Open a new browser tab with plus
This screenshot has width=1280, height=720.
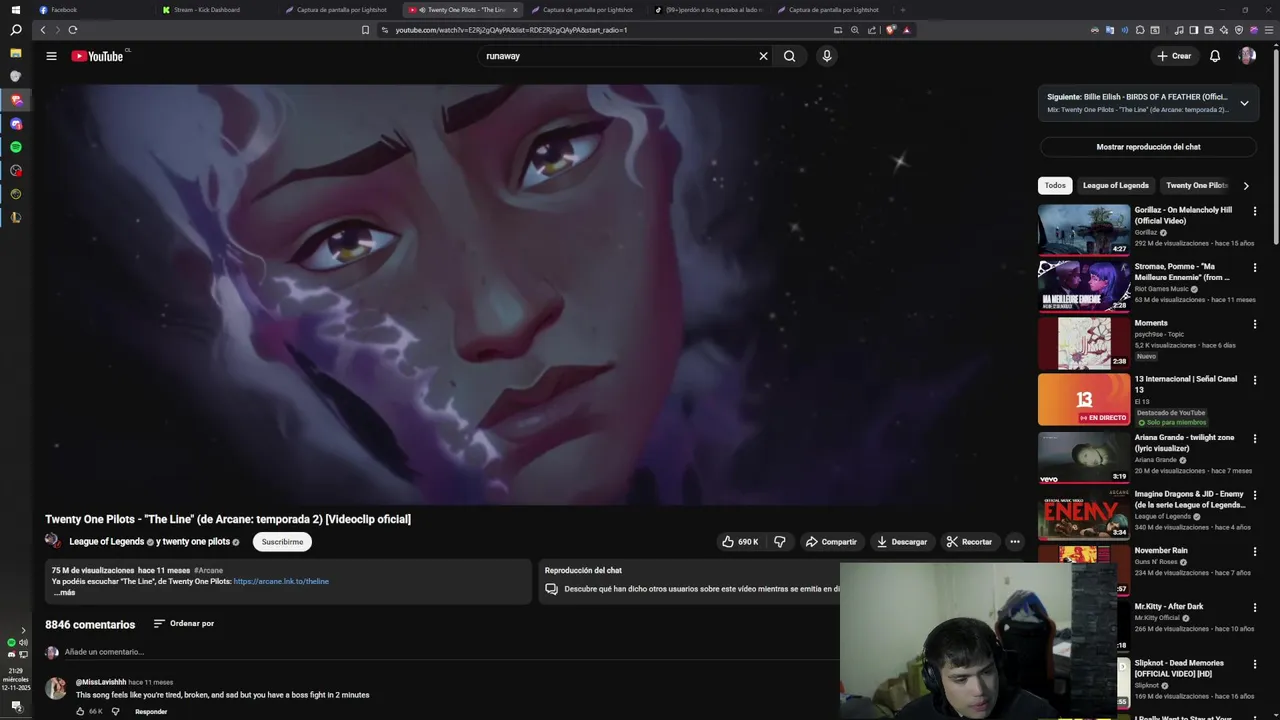tap(902, 10)
